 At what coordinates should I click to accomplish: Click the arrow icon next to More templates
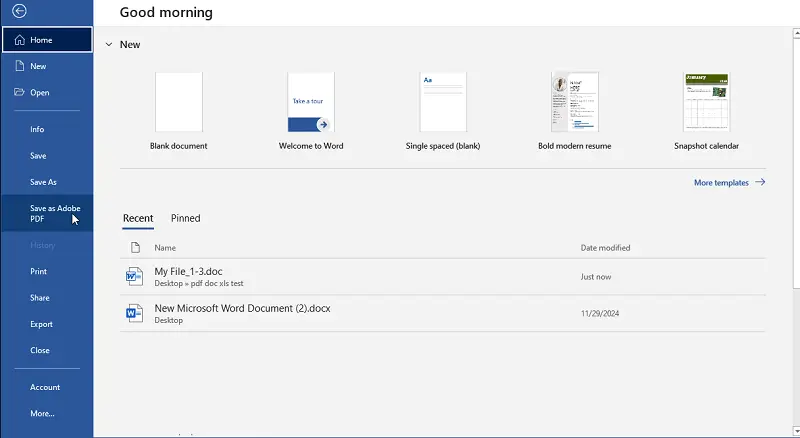click(760, 182)
